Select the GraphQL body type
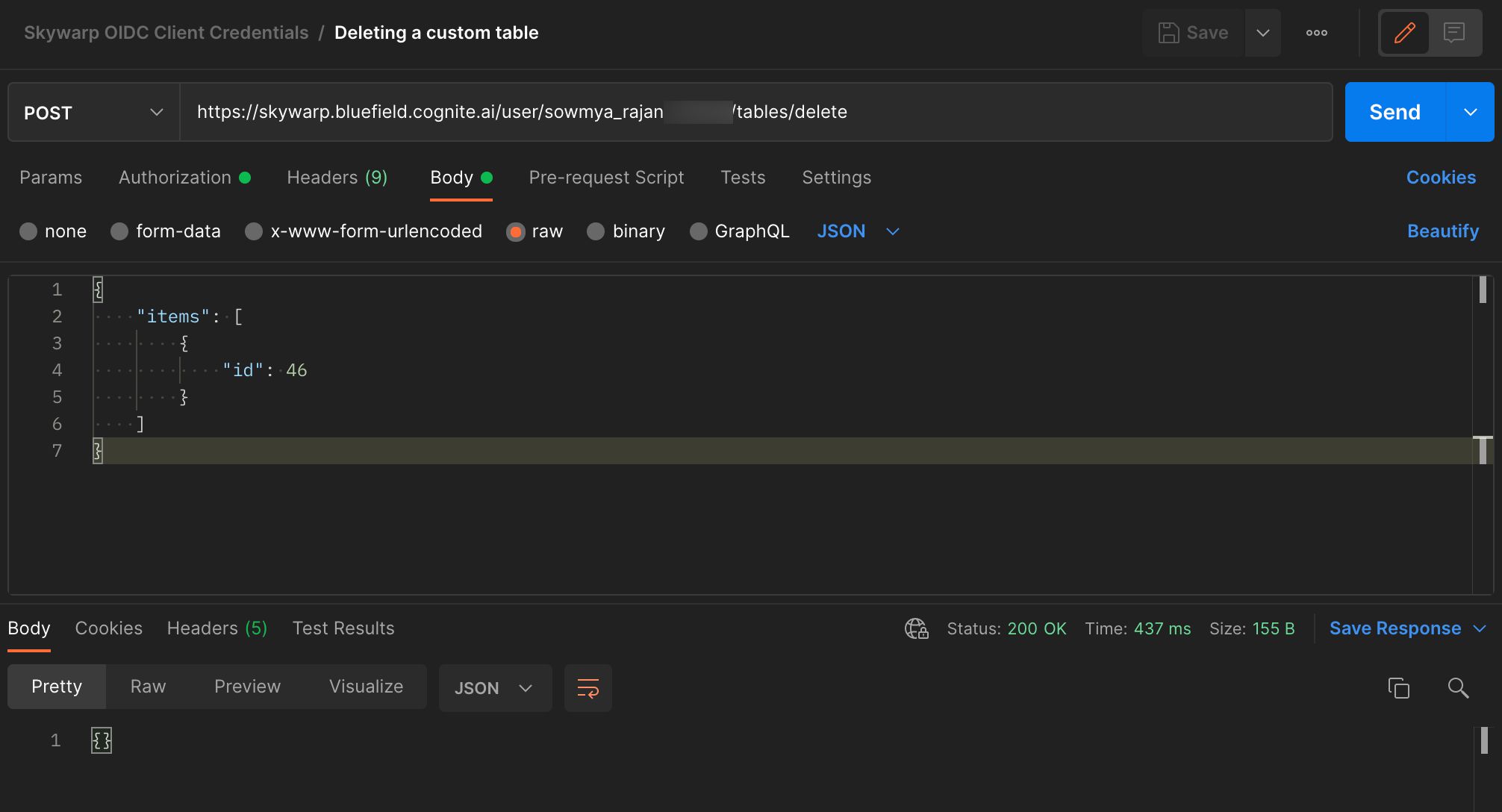 coord(739,231)
